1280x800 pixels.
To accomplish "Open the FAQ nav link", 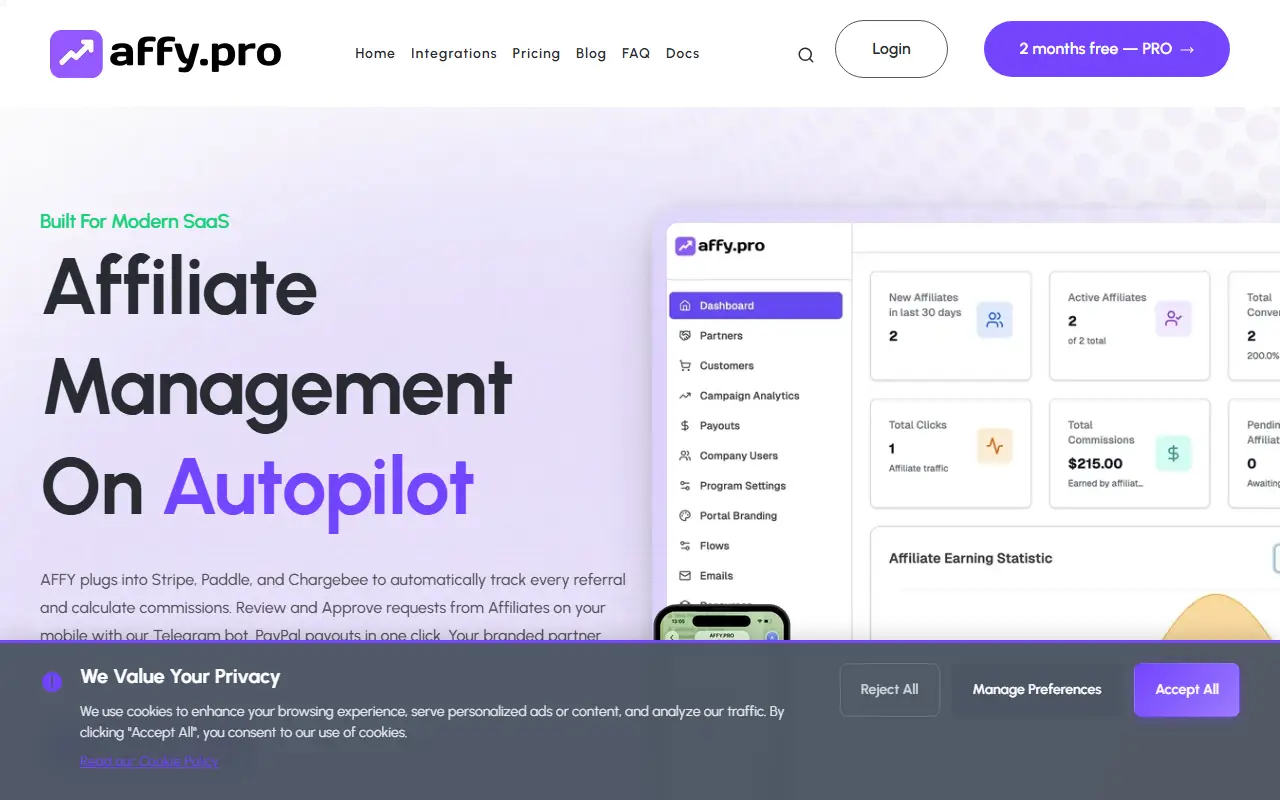I will [636, 54].
